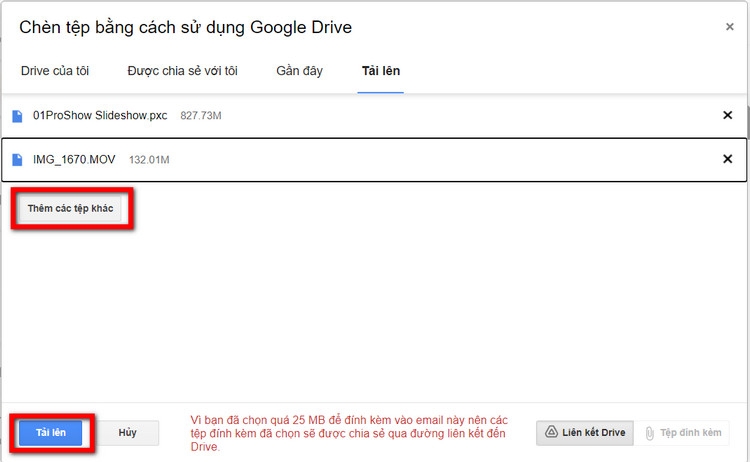Click the red 25 MB attachment warning message
This screenshot has height=462, width=750.
click(349, 433)
